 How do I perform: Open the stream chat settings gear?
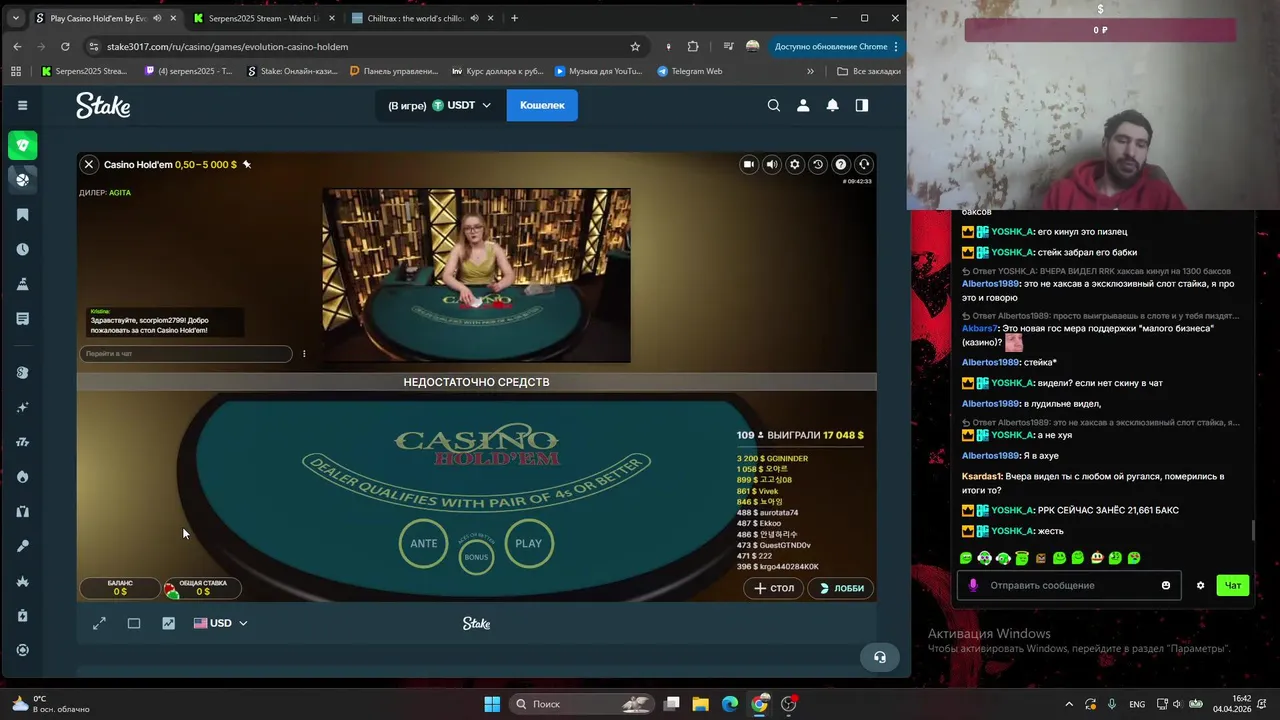[x=1201, y=585]
